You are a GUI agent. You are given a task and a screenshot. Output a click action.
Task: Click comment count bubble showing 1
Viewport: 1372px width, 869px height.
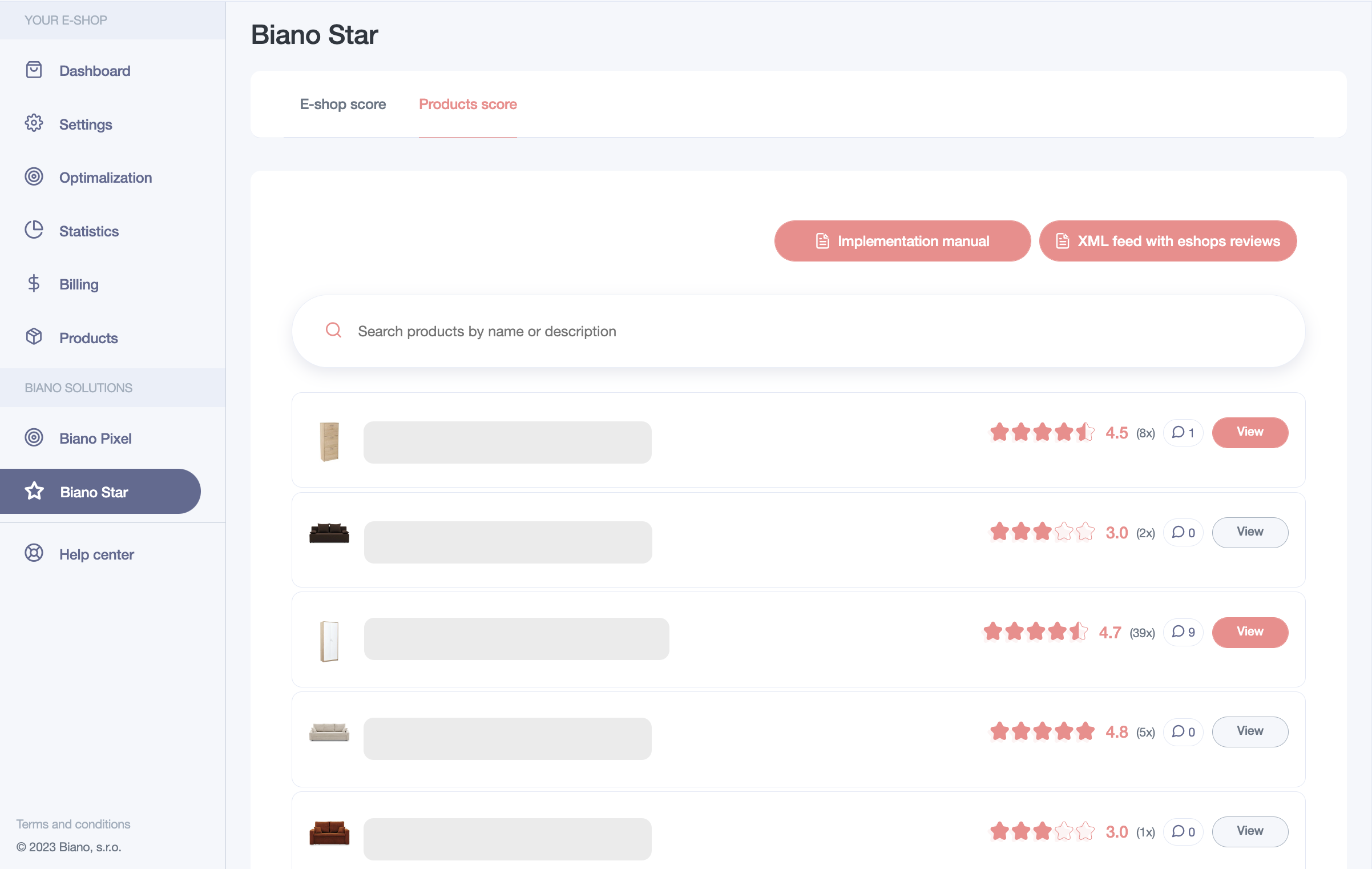tap(1183, 433)
